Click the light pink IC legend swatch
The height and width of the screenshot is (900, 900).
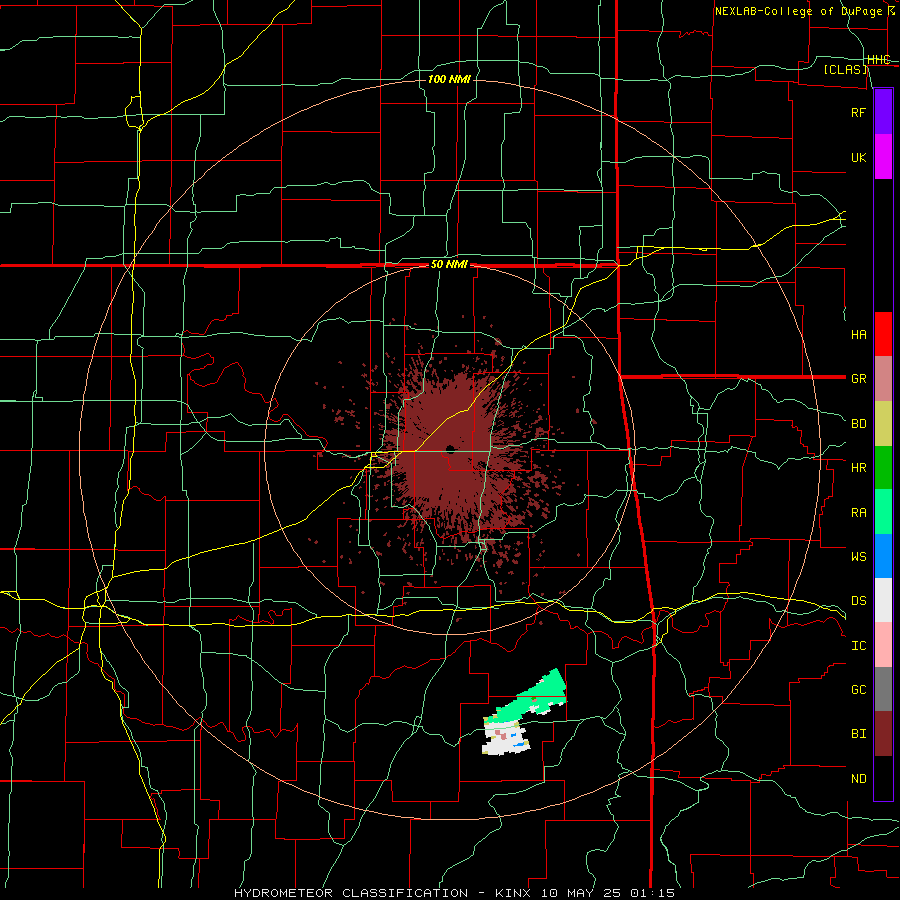tap(883, 645)
